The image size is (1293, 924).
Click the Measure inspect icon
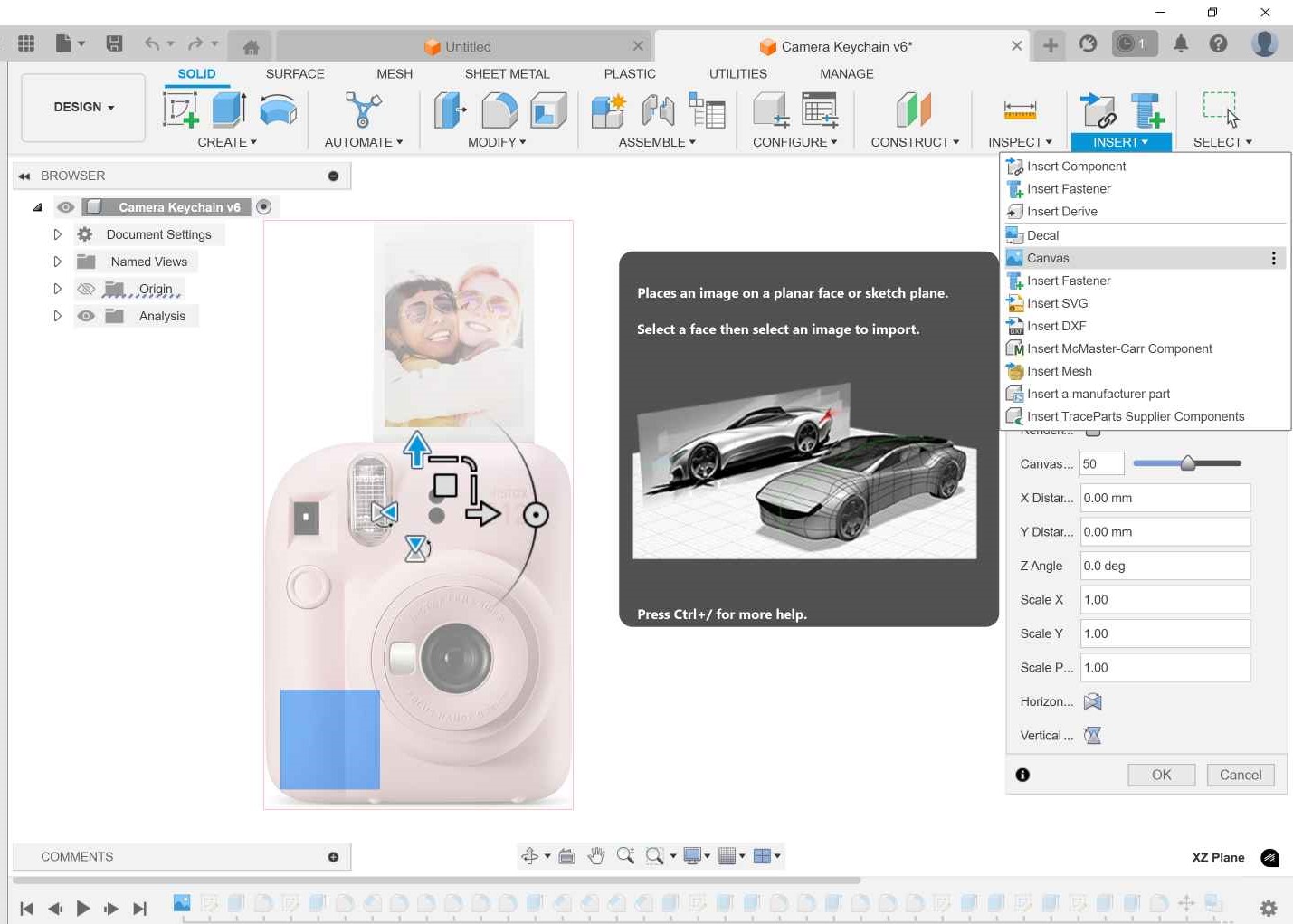pos(1020,110)
